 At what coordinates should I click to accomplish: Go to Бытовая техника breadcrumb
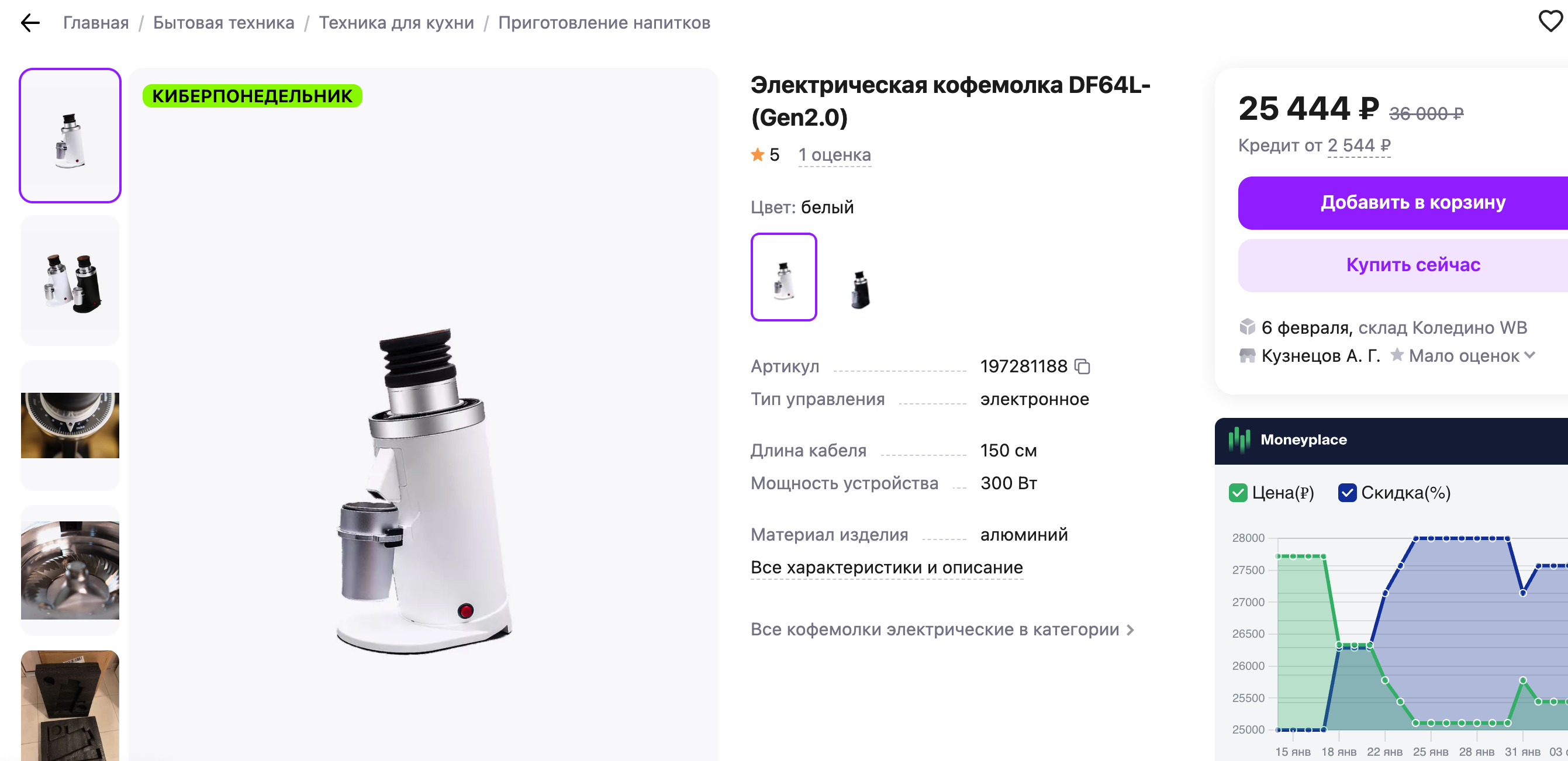(223, 23)
